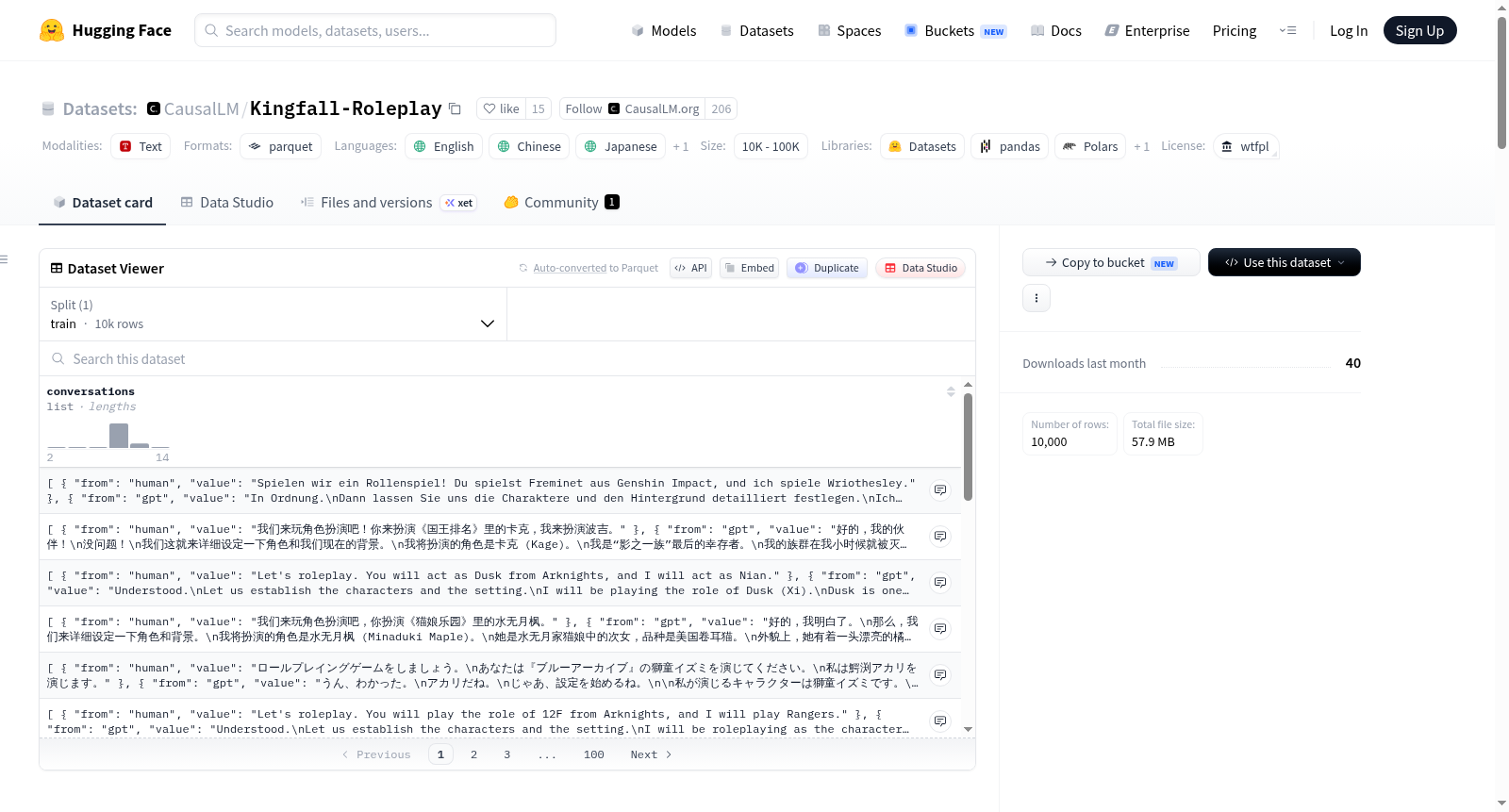Open the Use this dataset dropdown
Screen dimensions: 1509x812
tap(1284, 262)
